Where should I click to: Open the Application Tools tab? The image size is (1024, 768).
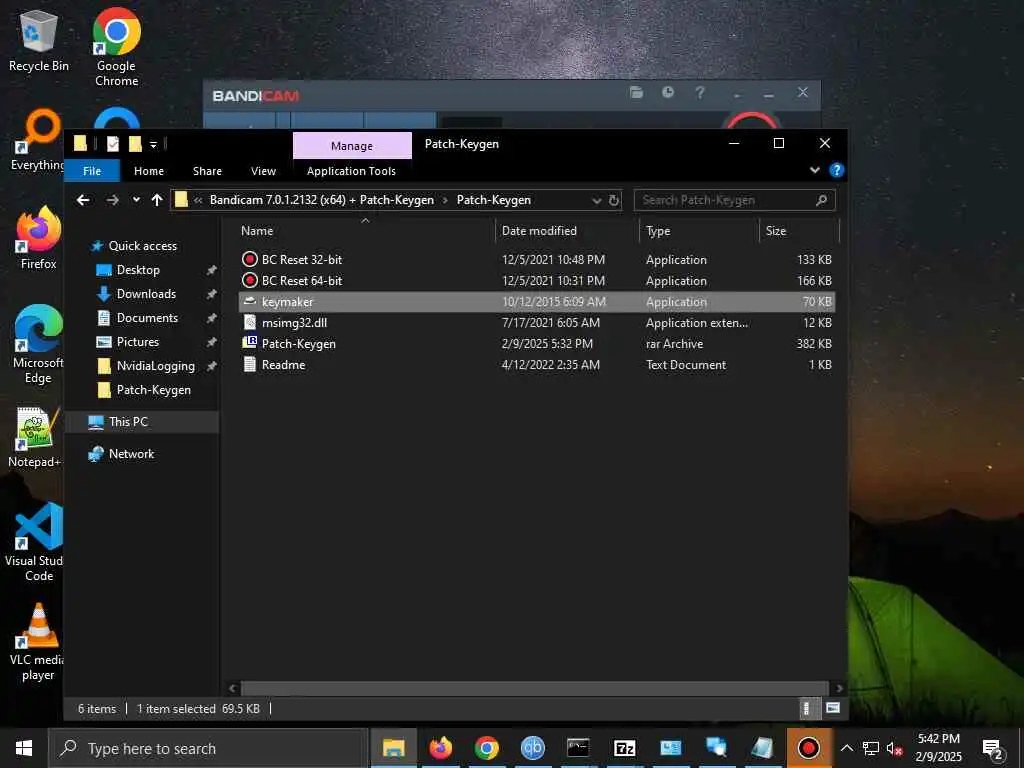click(351, 170)
